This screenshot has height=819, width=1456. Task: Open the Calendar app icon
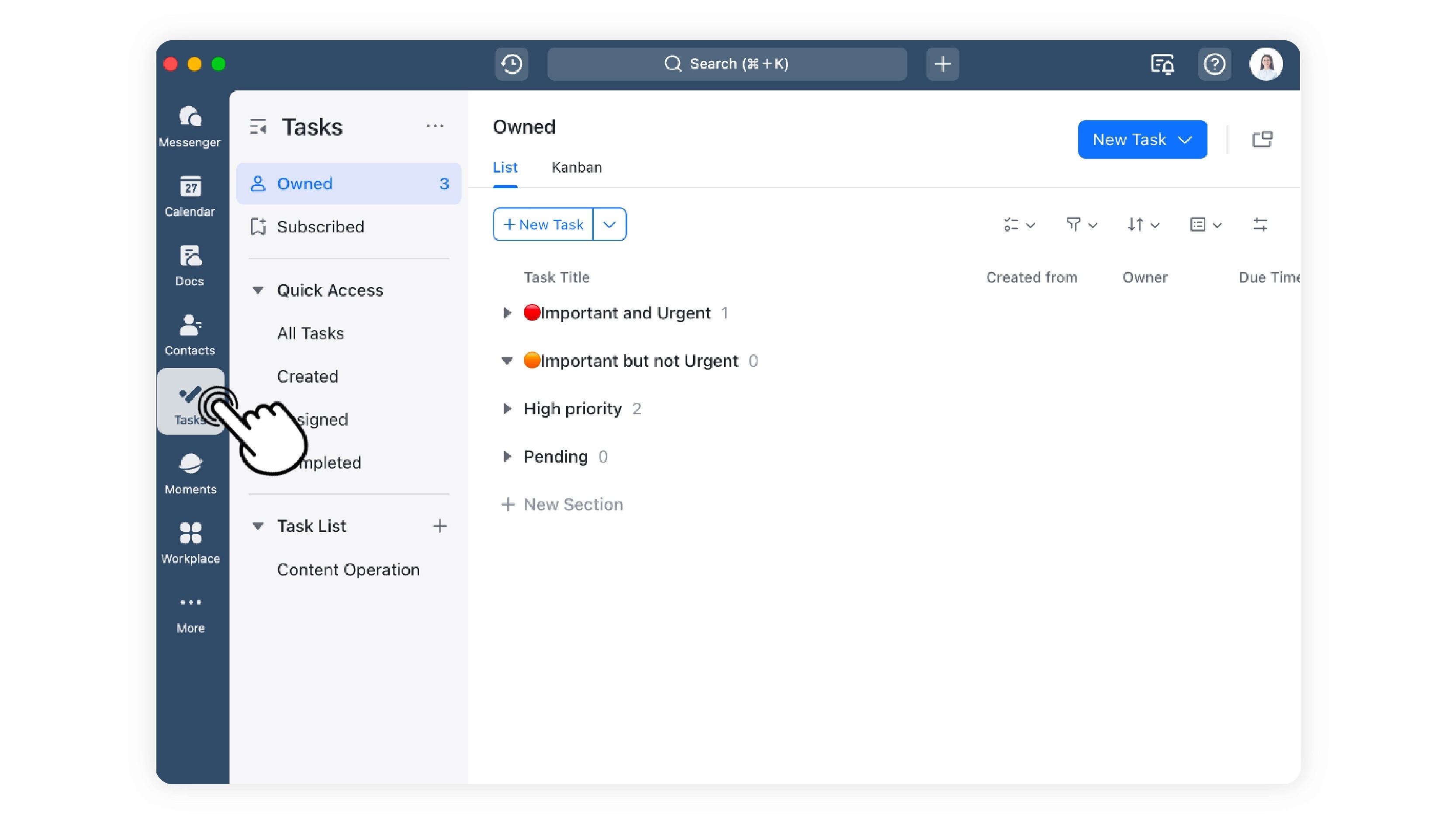pos(190,196)
